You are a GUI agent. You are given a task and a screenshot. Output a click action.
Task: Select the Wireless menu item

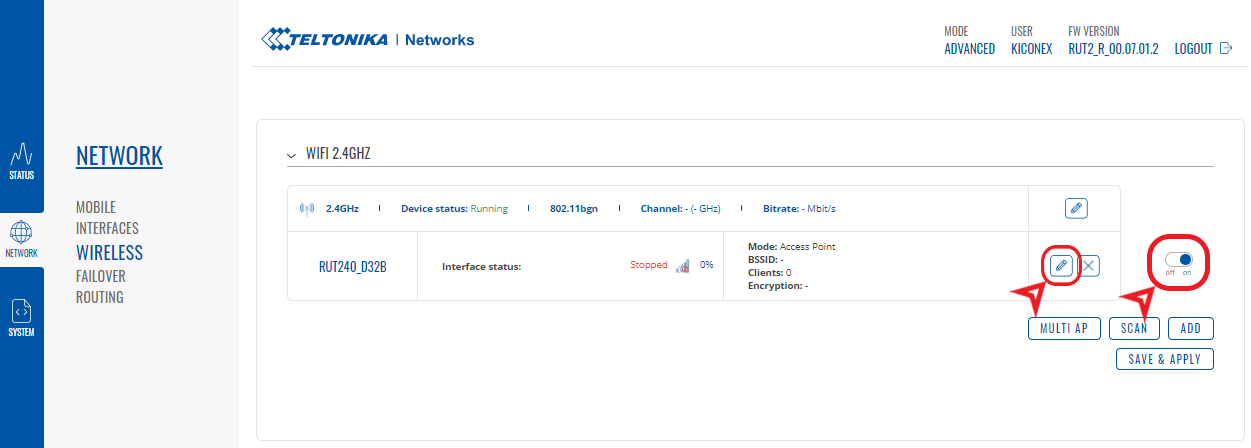coord(109,252)
